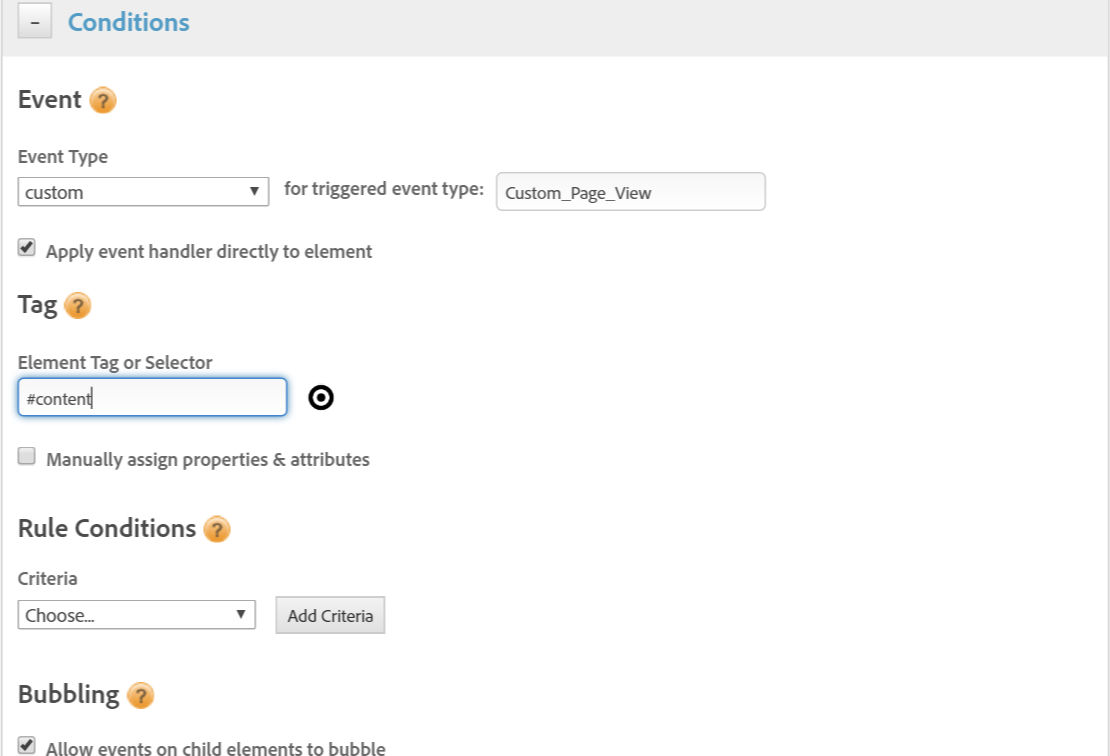The image size is (1110, 756).
Task: Click the Event help question icon
Action: [x=103, y=101]
